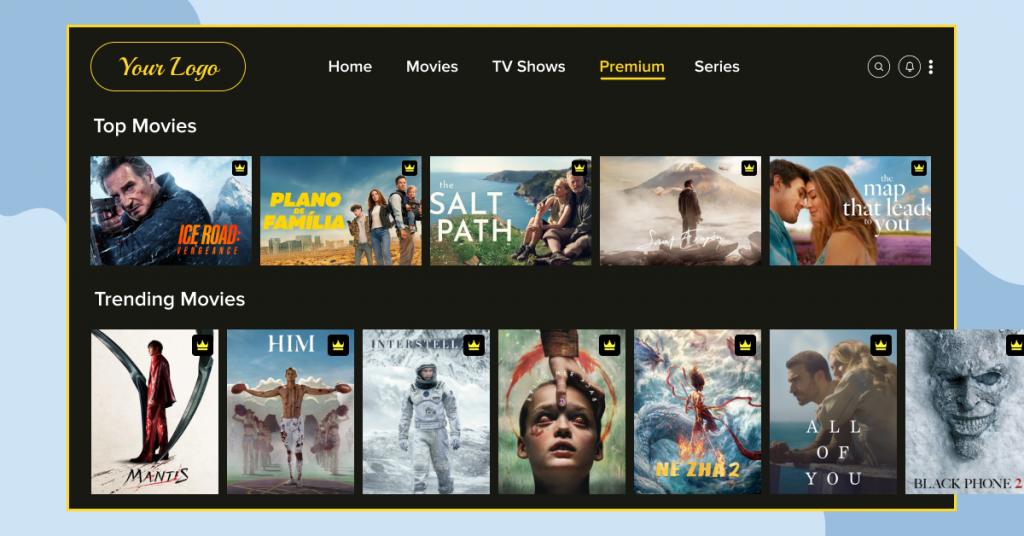Open the Interstellar movie poster

point(426,411)
